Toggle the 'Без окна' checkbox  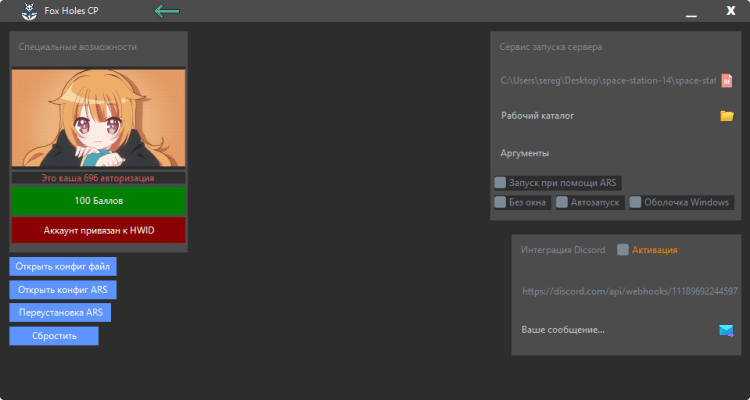tap(501, 202)
